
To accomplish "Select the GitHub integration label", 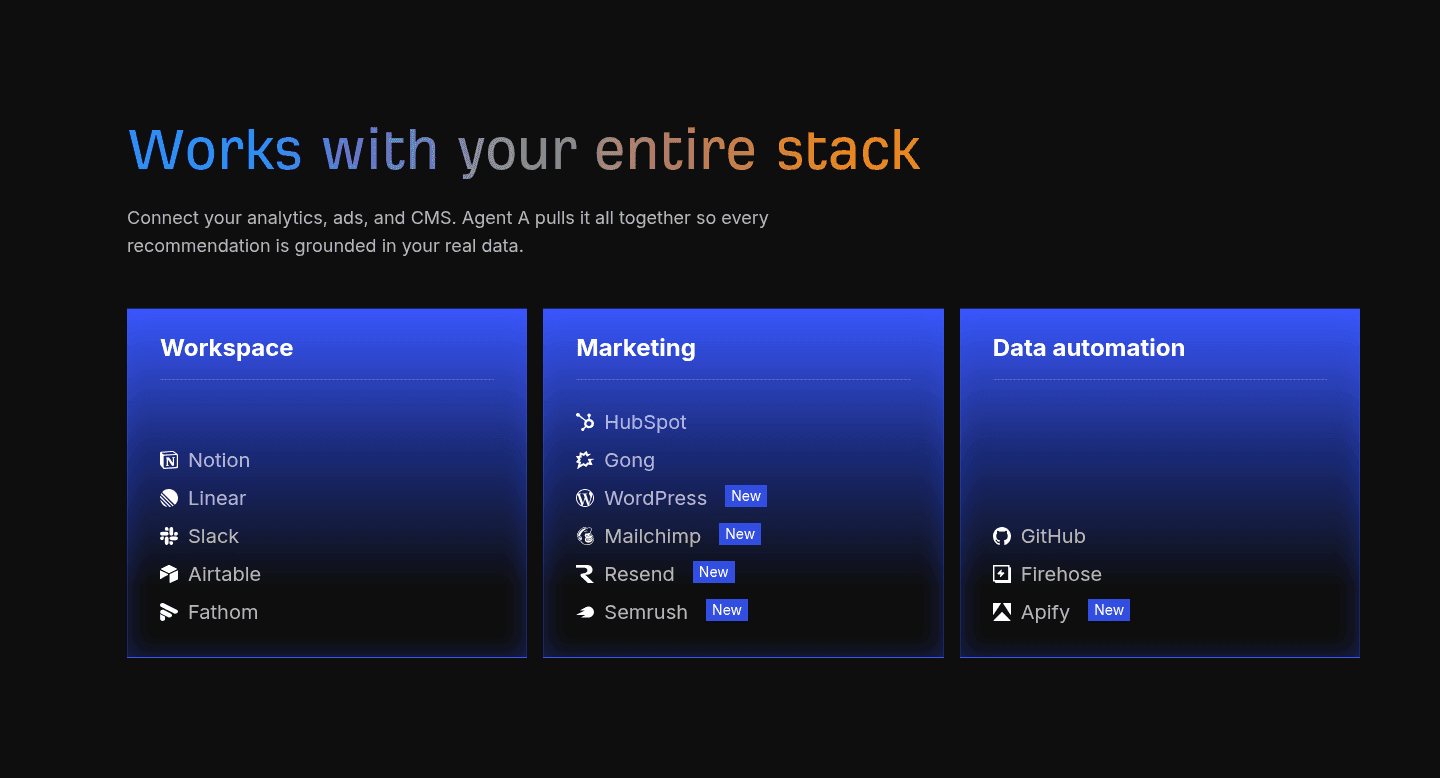I will click(x=1053, y=536).
